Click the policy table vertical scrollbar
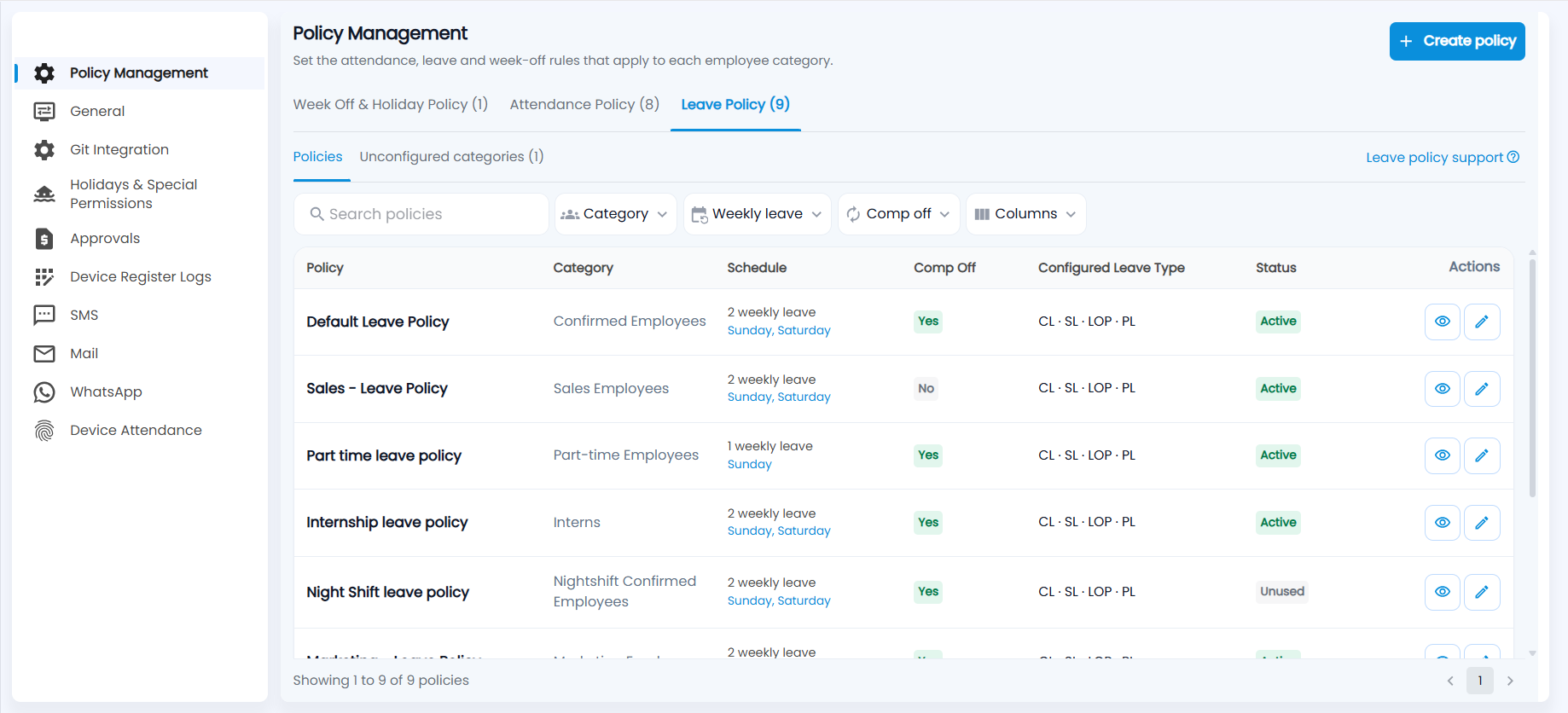 point(1532,379)
